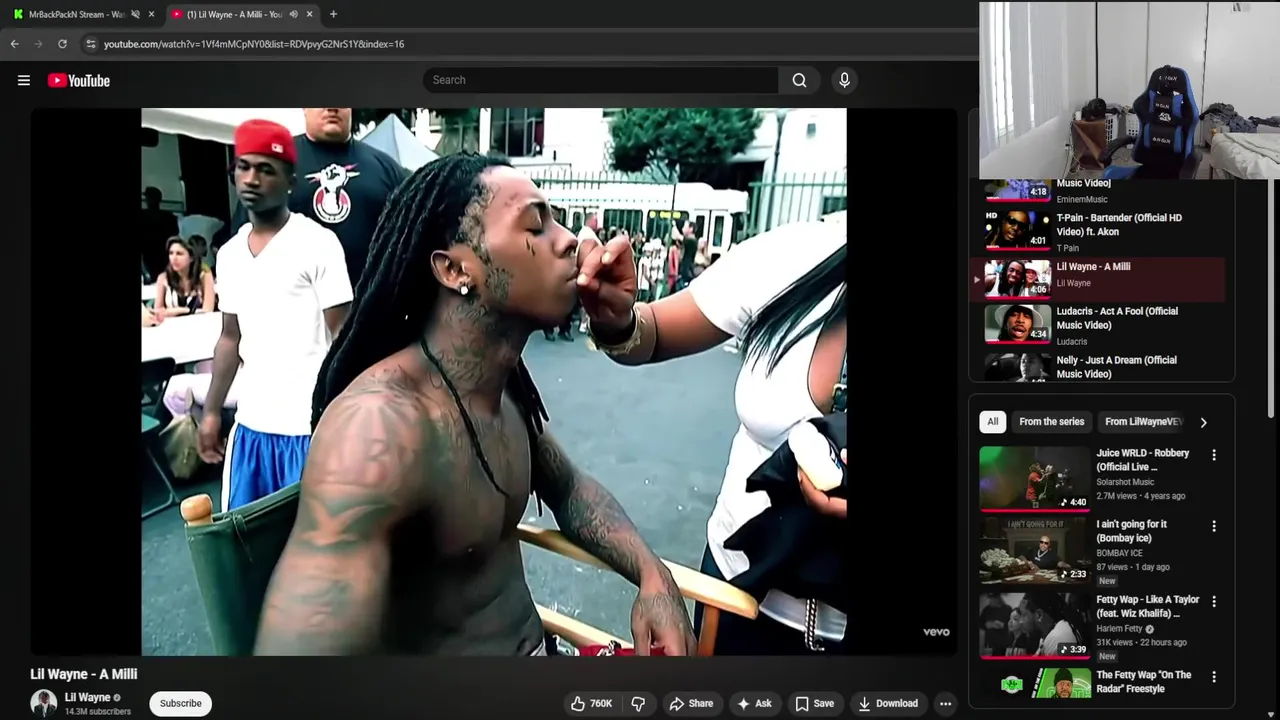
Task: Dislike the video
Action: (x=638, y=703)
